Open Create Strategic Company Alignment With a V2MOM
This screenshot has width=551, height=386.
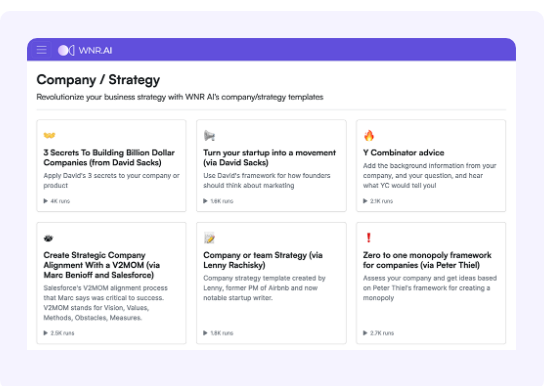tap(102, 265)
